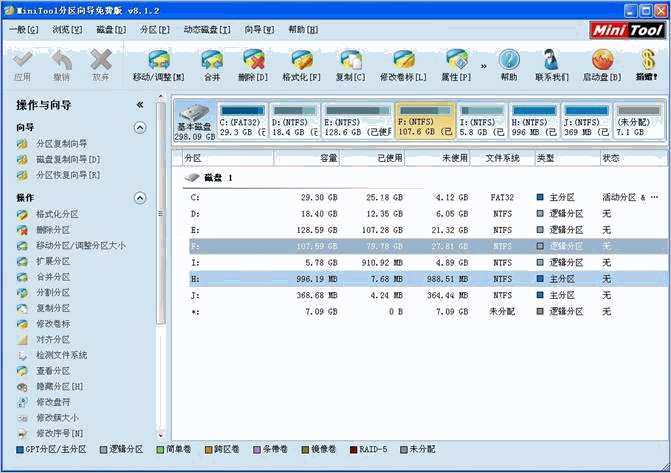Open the Help (帮助) question mark icon
The height and width of the screenshot is (473, 671).
click(x=509, y=60)
